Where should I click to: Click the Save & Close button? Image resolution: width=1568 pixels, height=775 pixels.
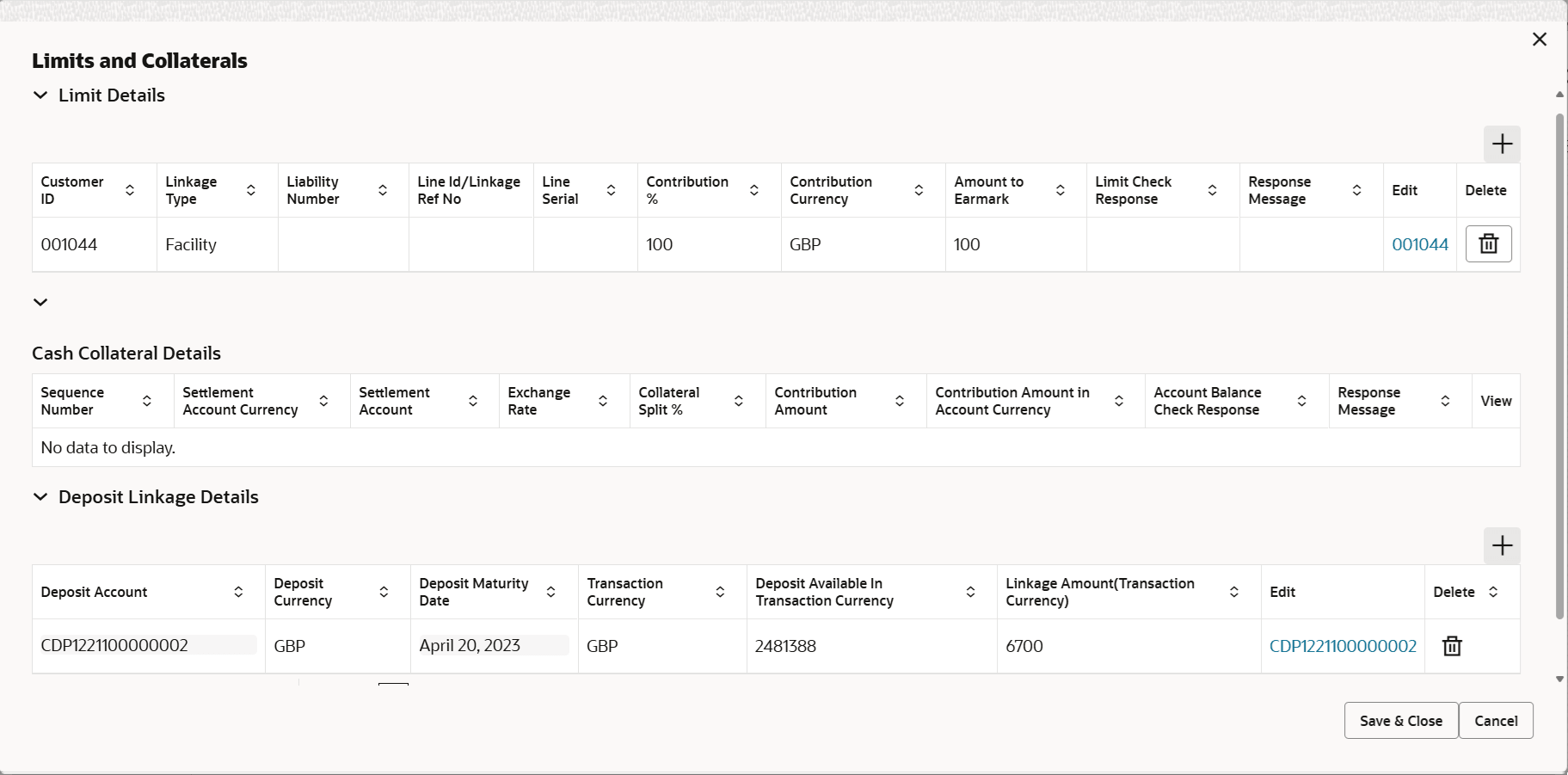1400,721
